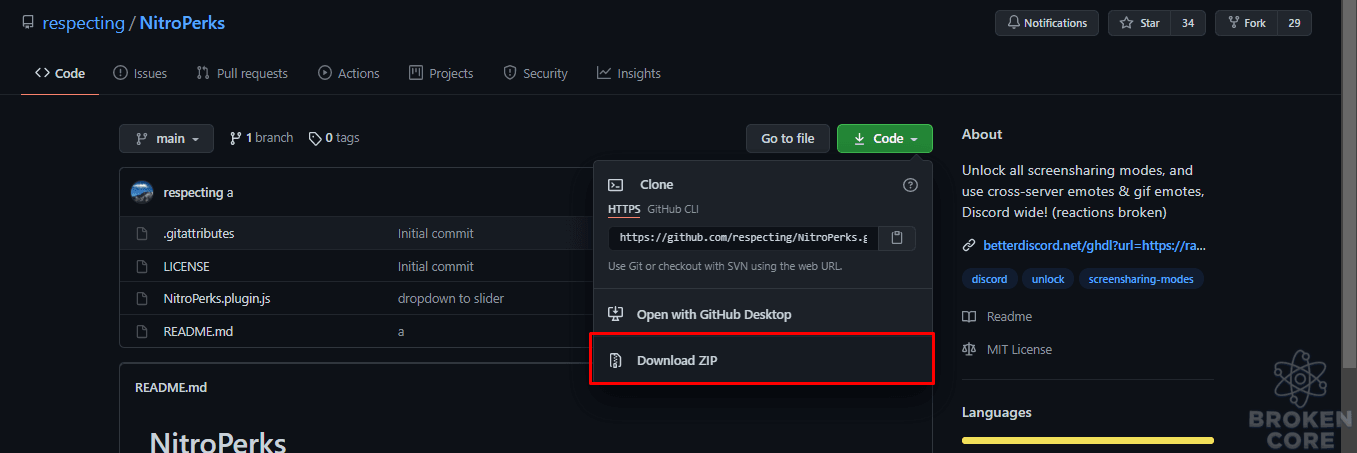This screenshot has width=1357, height=453.
Task: Click the star count 34
Action: (1188, 23)
